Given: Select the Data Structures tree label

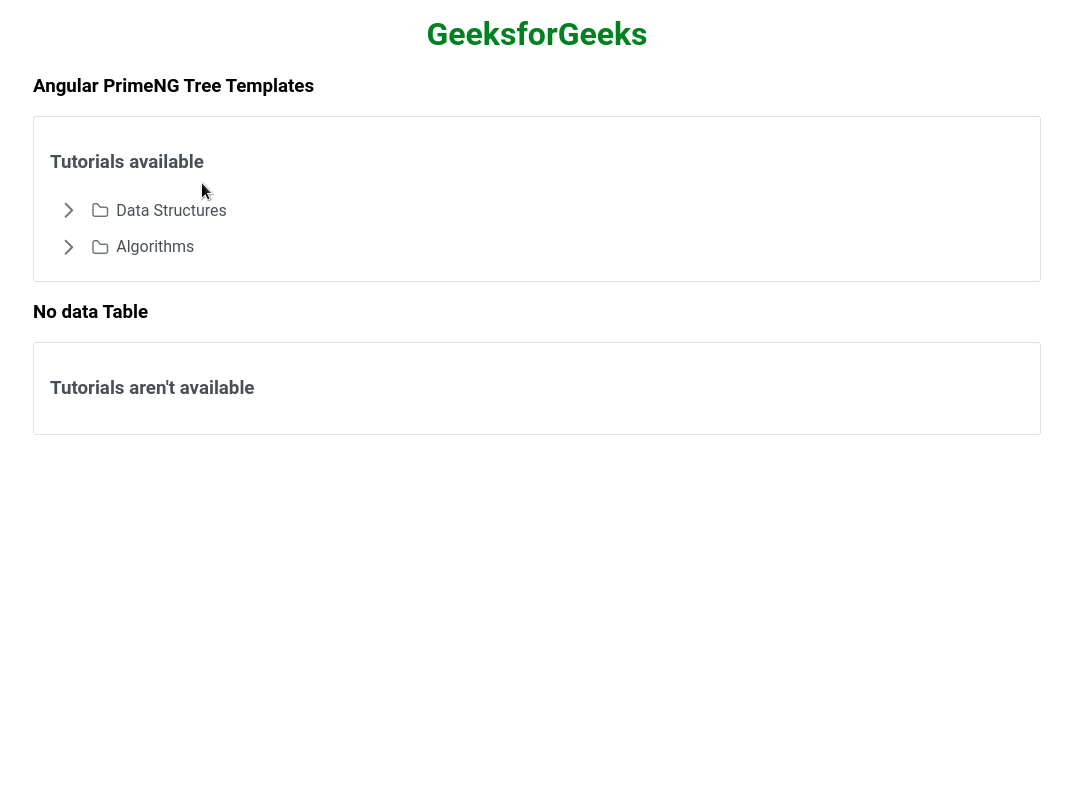Looking at the screenshot, I should (x=171, y=210).
